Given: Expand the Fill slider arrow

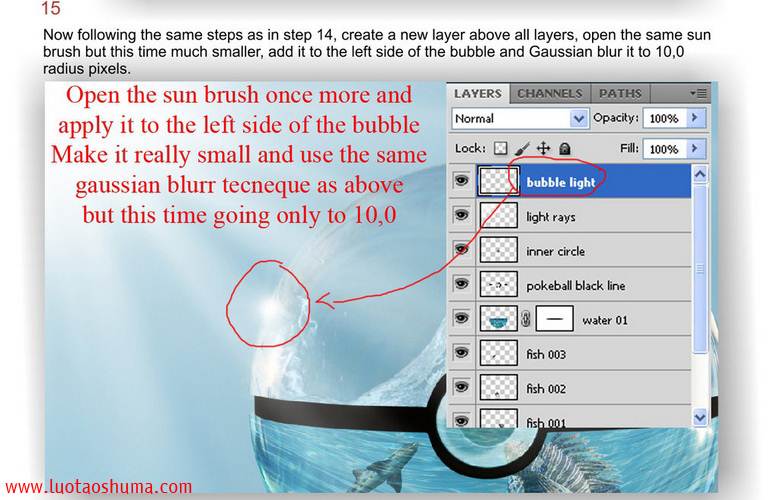Looking at the screenshot, I should 695,149.
